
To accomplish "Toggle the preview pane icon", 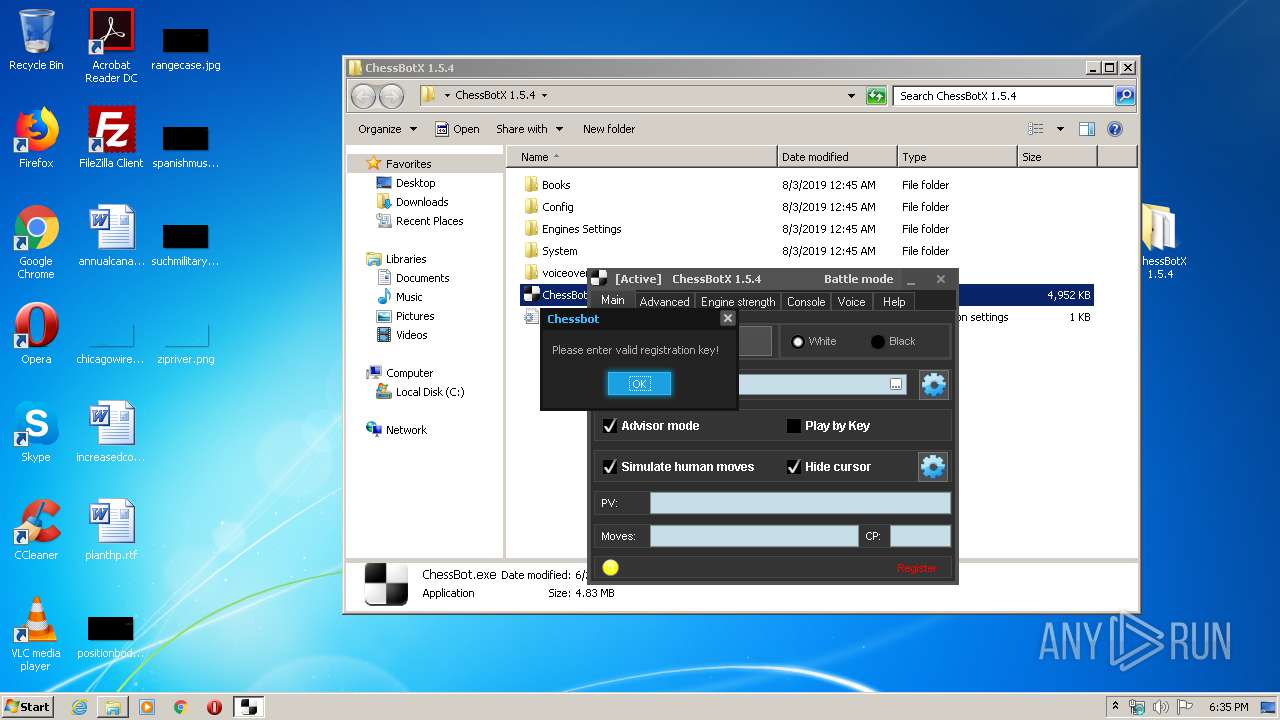I will coord(1087,129).
